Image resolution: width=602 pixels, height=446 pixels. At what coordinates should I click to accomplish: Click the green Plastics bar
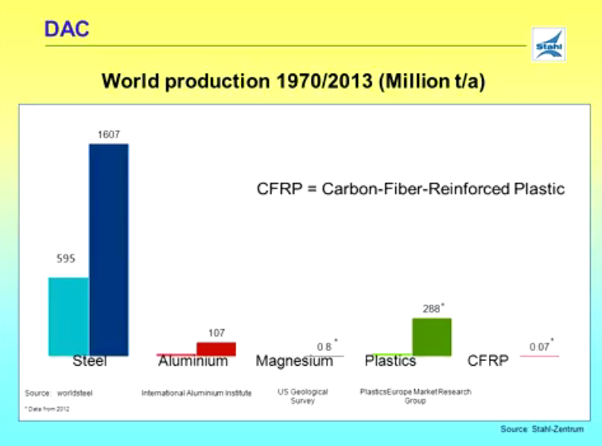point(431,336)
